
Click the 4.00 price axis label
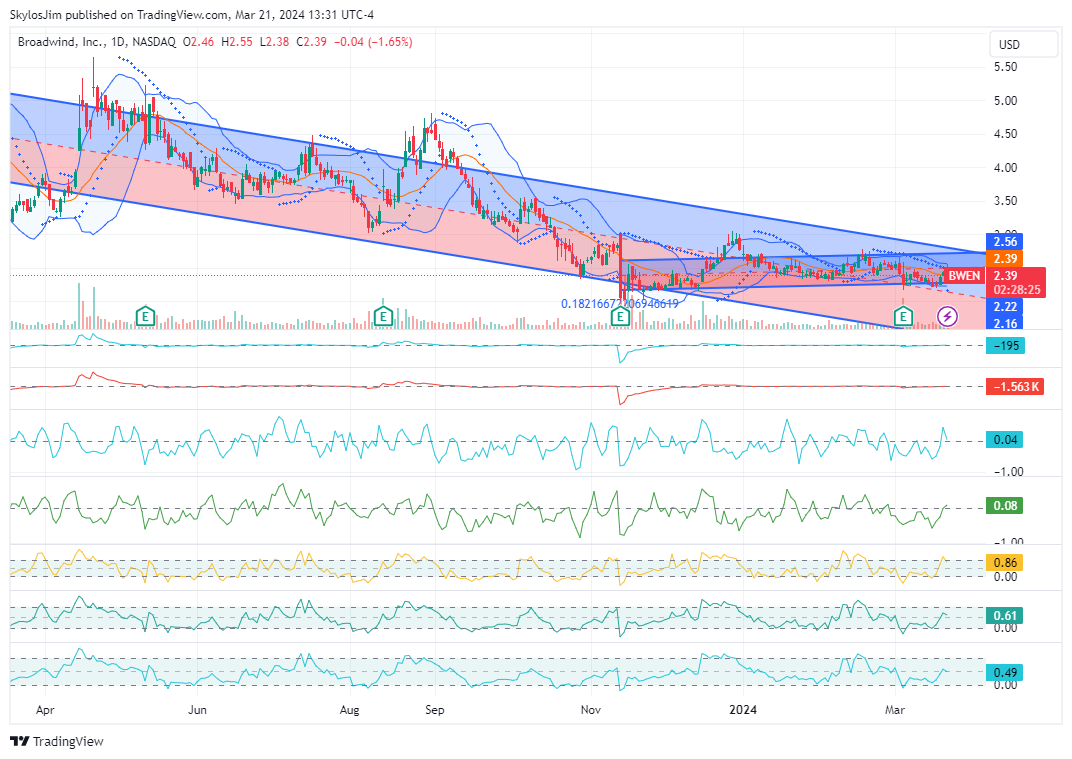1005,168
